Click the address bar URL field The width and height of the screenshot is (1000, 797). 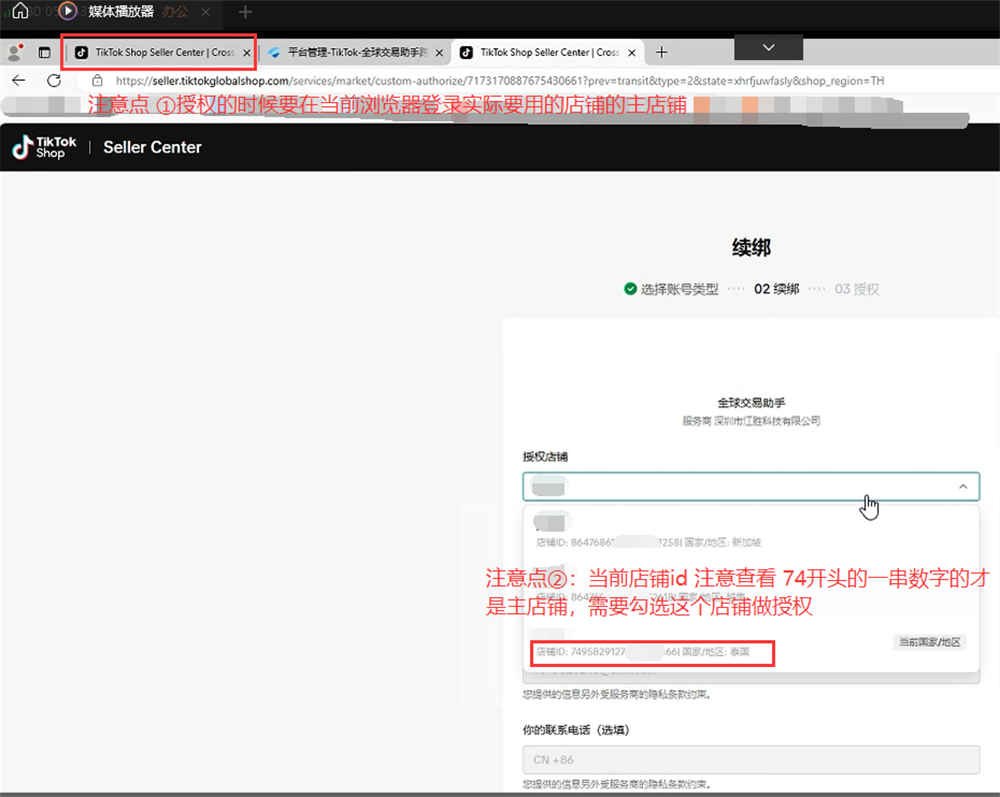click(499, 81)
